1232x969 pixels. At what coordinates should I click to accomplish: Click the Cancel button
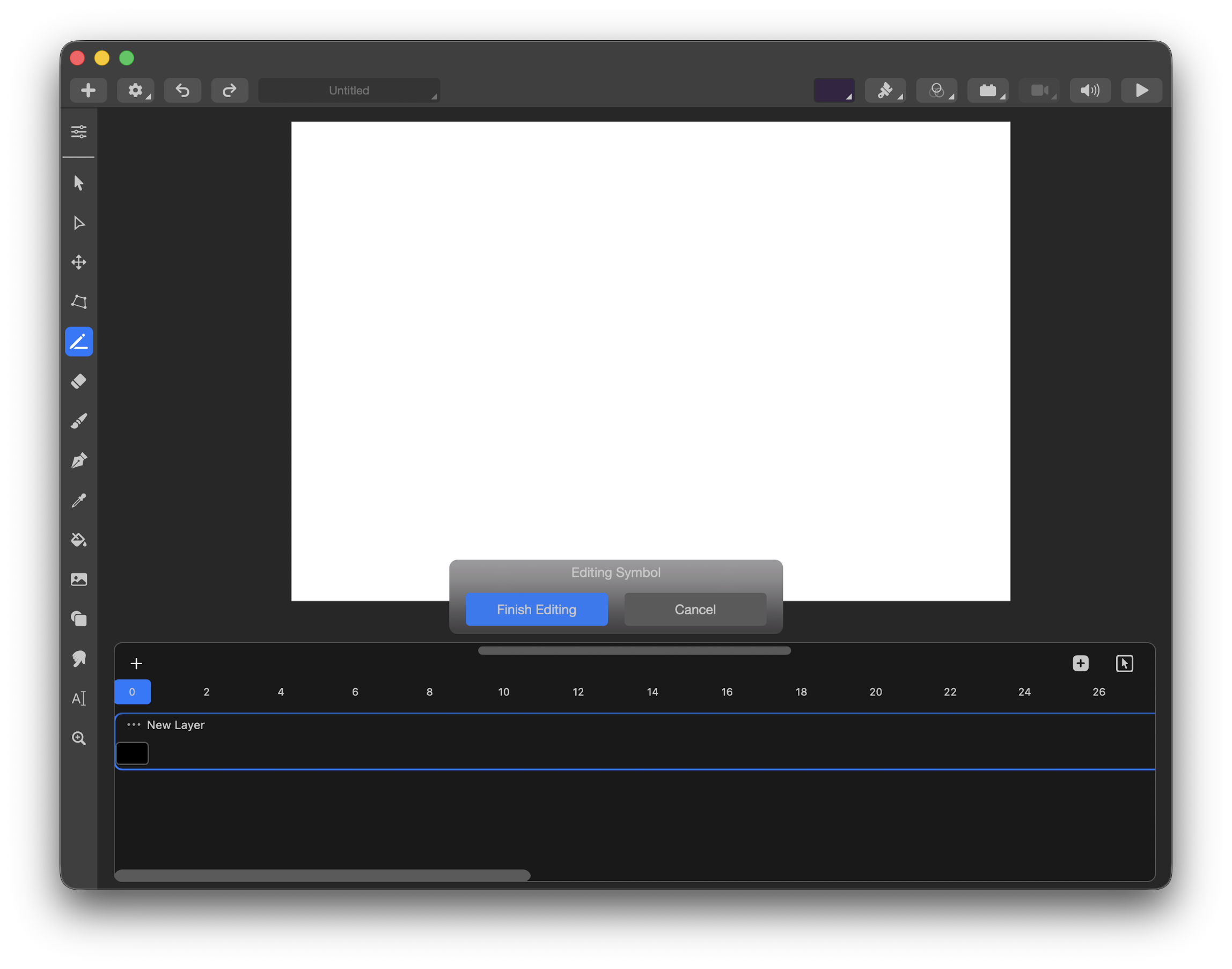tap(695, 610)
